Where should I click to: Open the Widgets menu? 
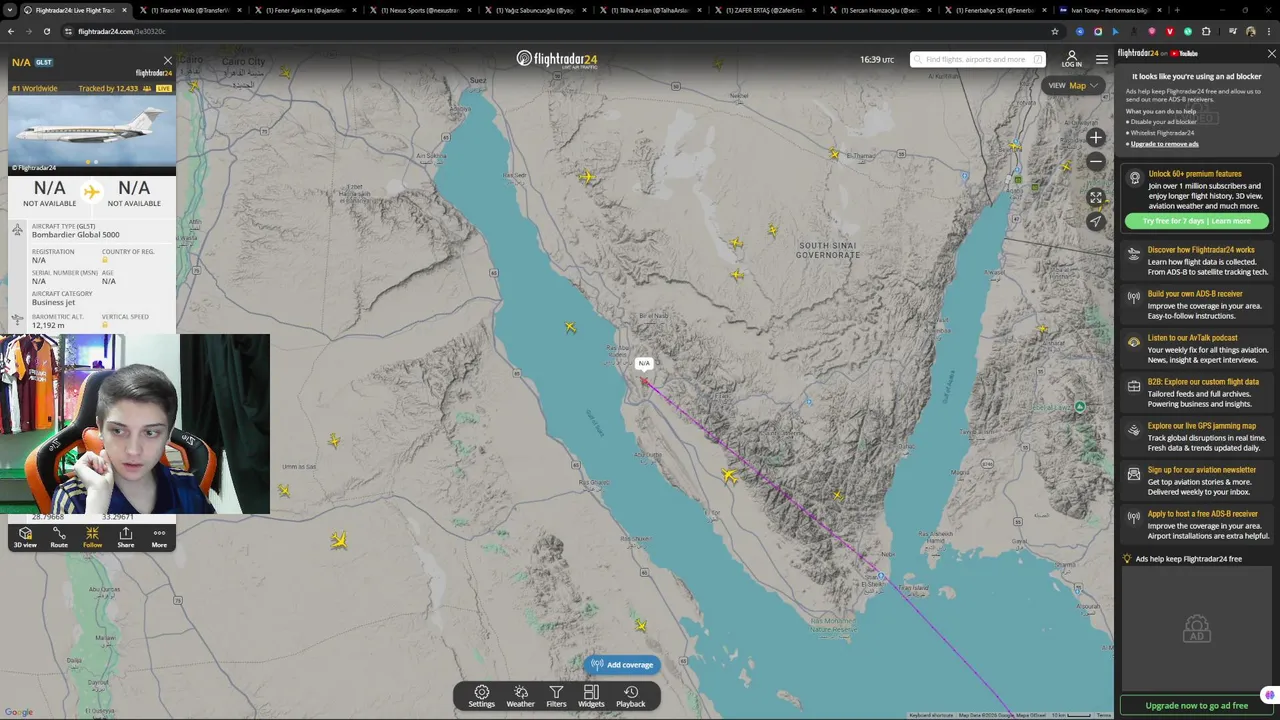pyautogui.click(x=591, y=696)
